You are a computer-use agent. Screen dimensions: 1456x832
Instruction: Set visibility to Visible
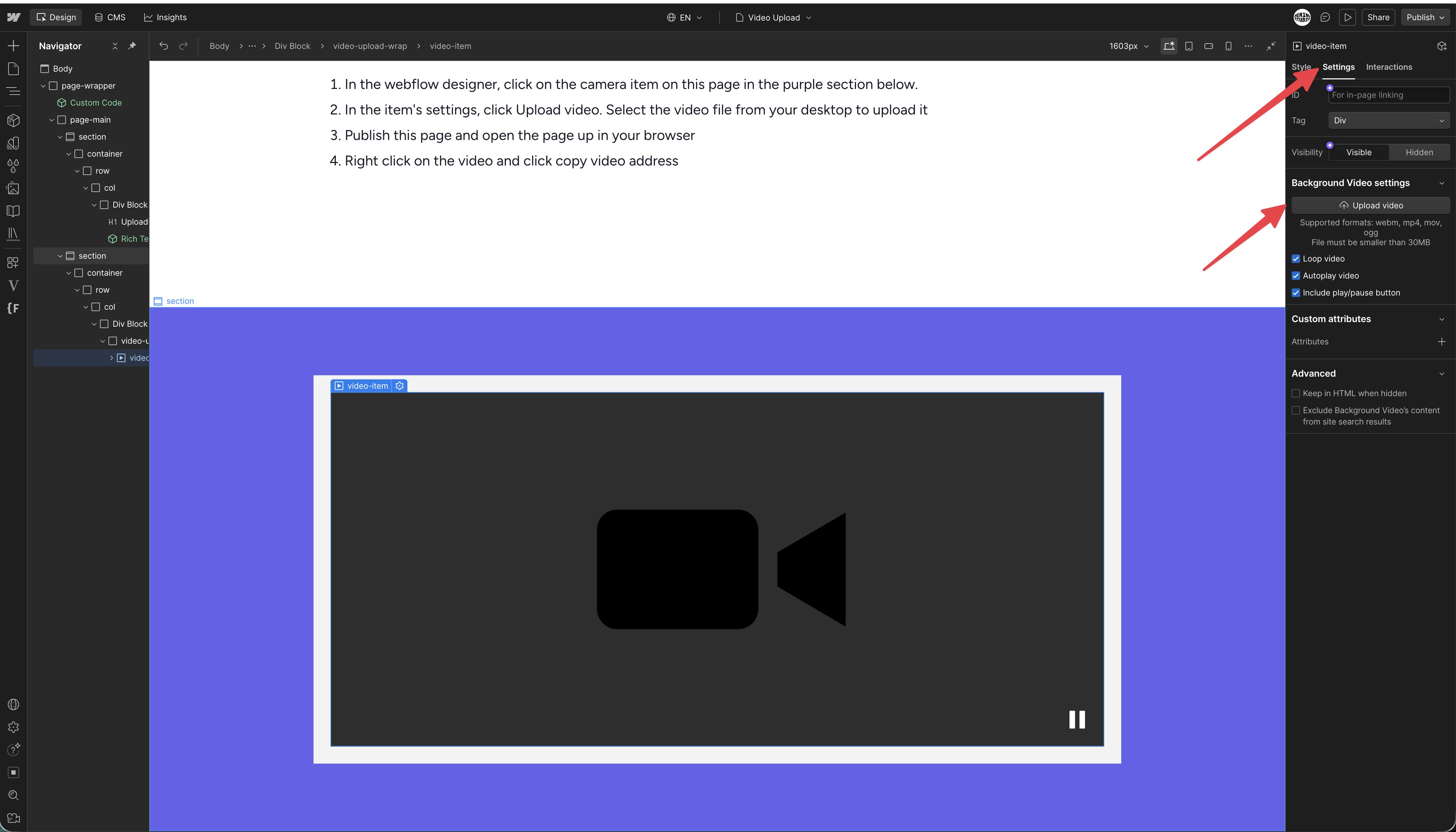(1358, 153)
